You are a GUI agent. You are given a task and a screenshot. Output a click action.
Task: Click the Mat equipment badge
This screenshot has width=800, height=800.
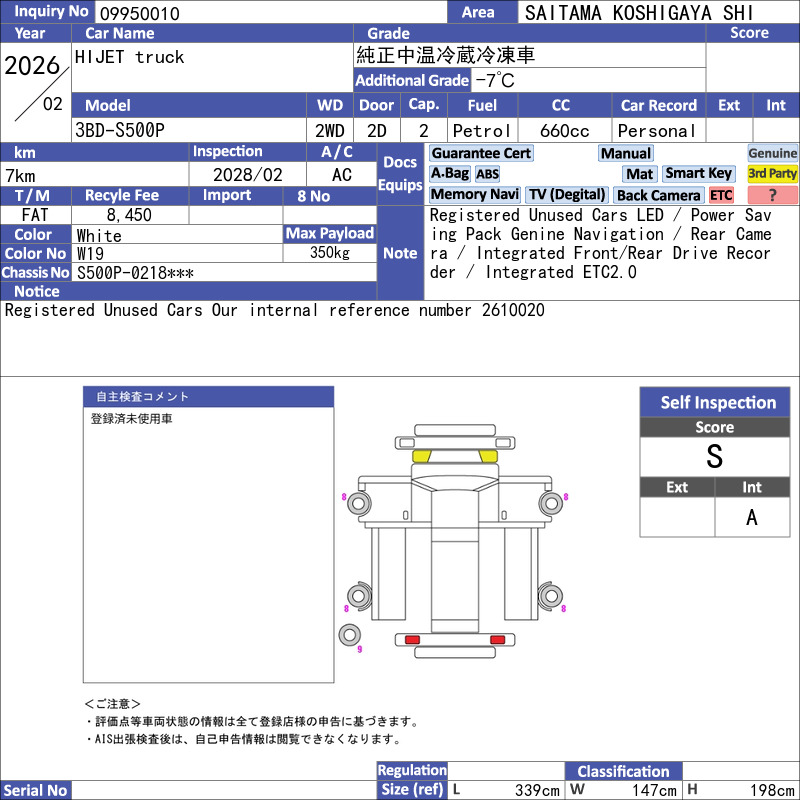coord(640,174)
